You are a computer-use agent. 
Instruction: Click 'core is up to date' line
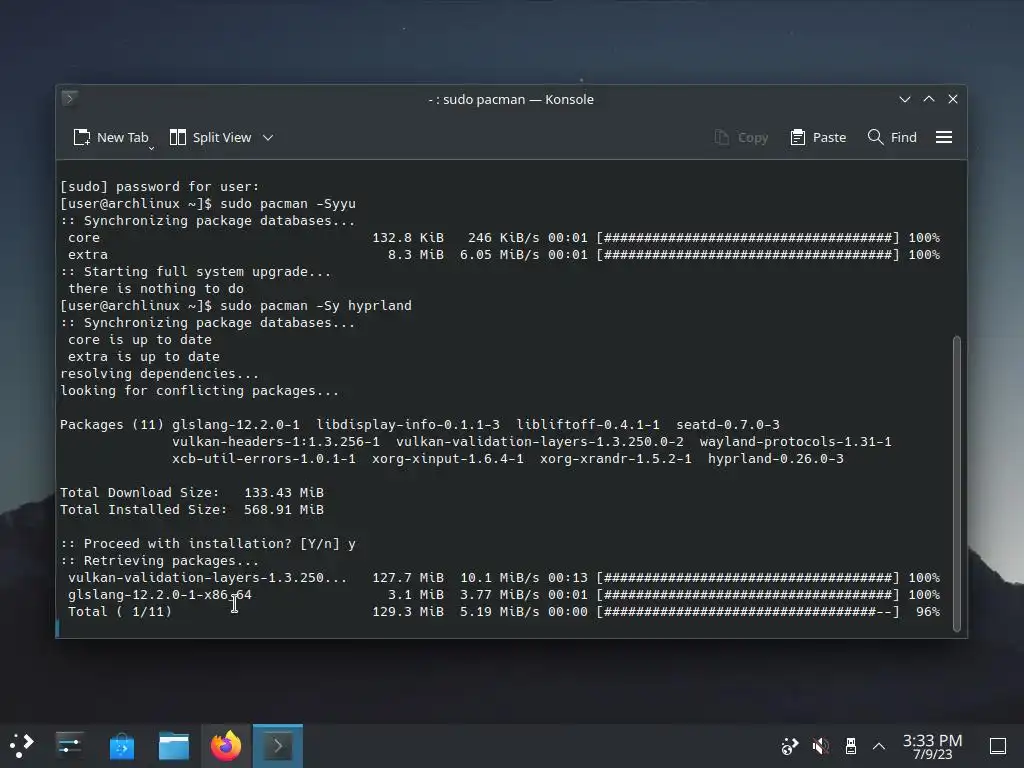click(140, 340)
